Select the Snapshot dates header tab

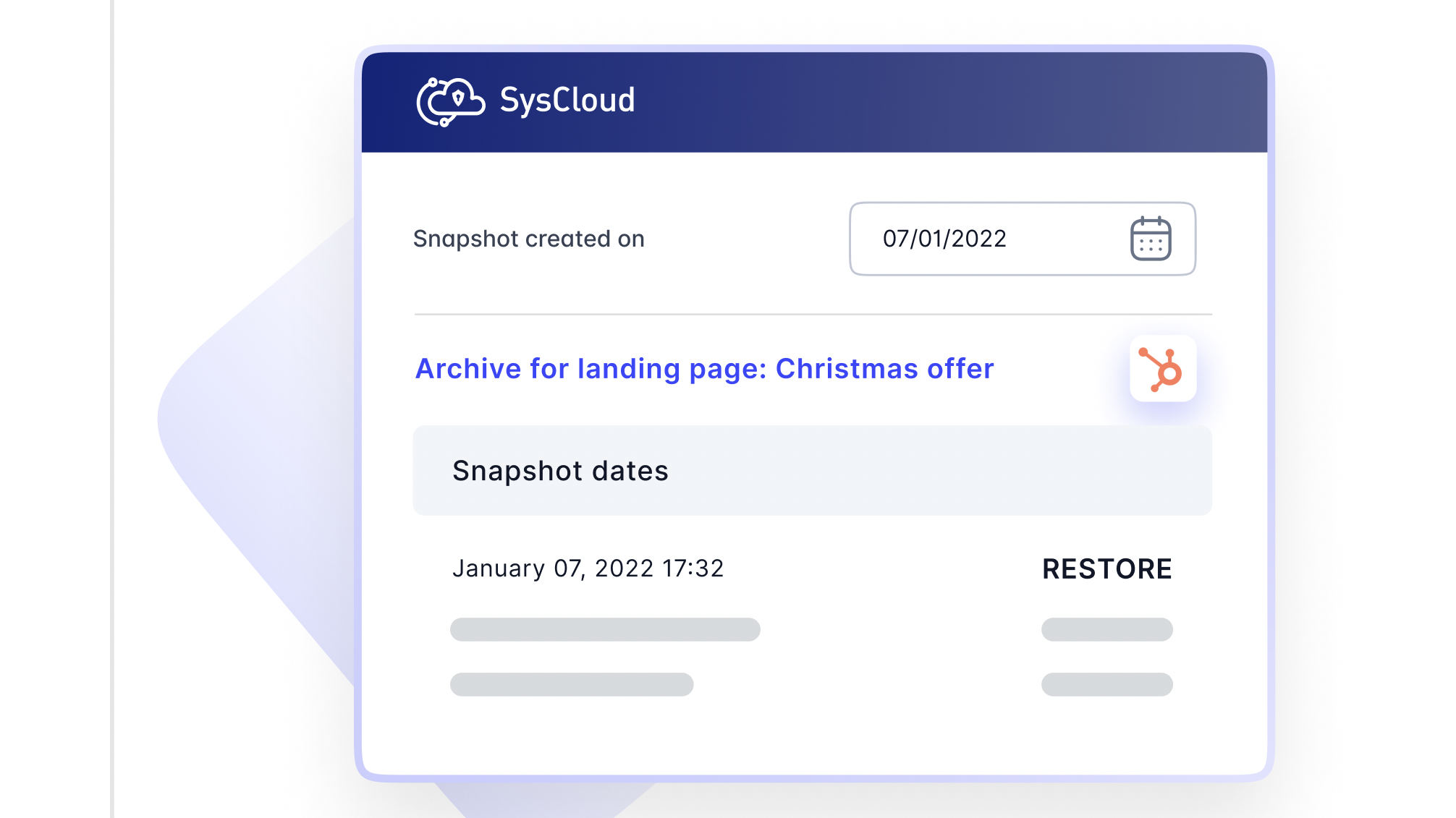[561, 470]
